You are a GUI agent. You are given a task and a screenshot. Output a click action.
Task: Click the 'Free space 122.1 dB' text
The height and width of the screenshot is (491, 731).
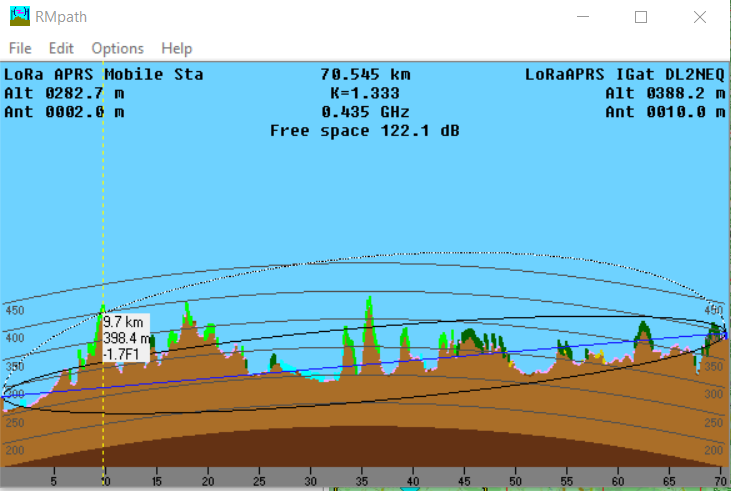[365, 131]
